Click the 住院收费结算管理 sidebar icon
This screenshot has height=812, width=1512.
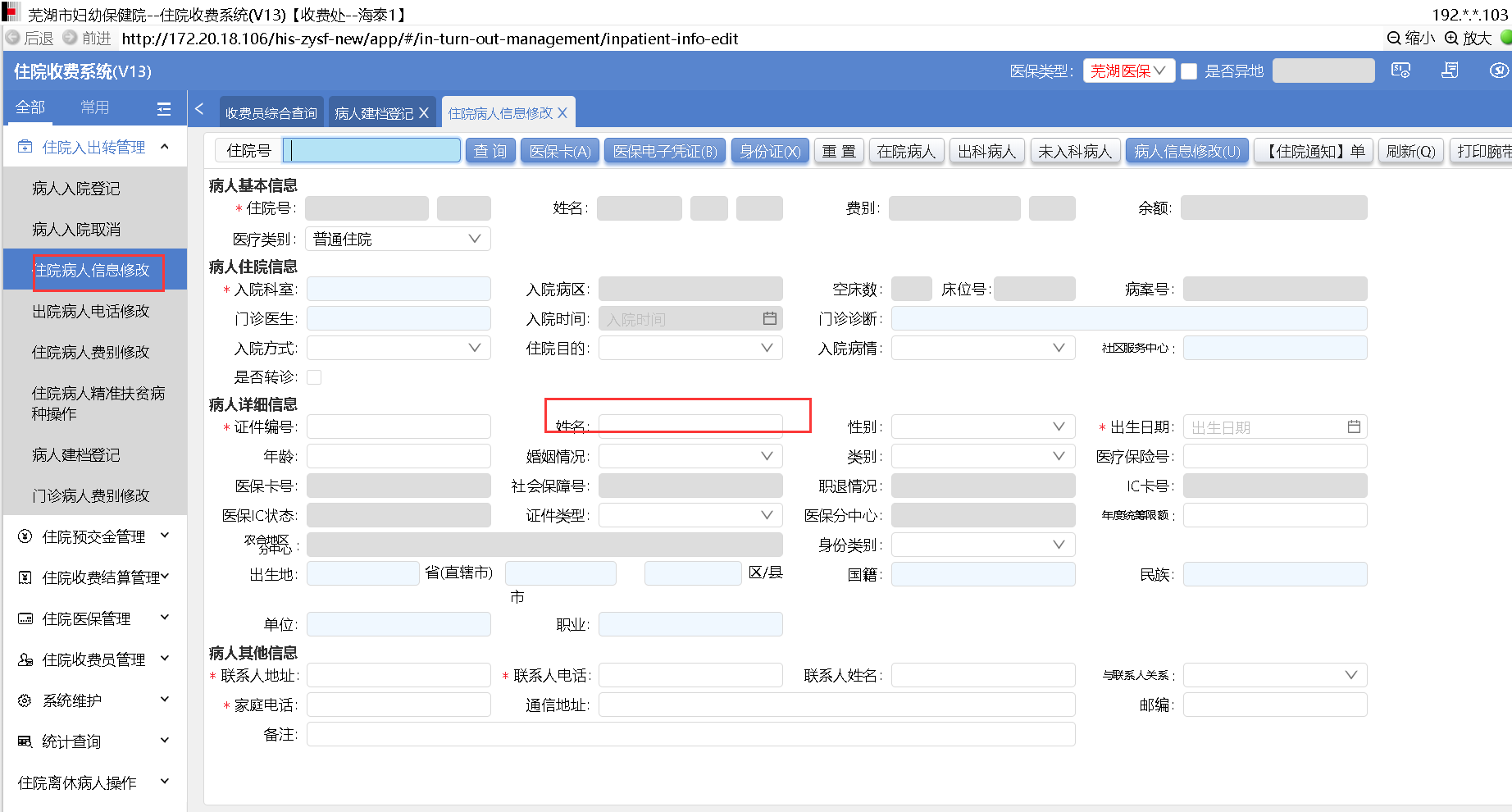(25, 577)
